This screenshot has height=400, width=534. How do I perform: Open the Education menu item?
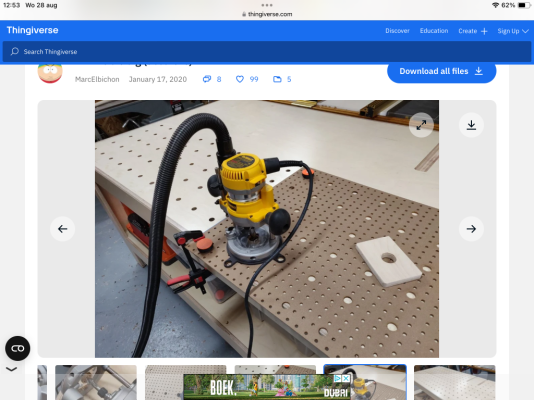434,31
